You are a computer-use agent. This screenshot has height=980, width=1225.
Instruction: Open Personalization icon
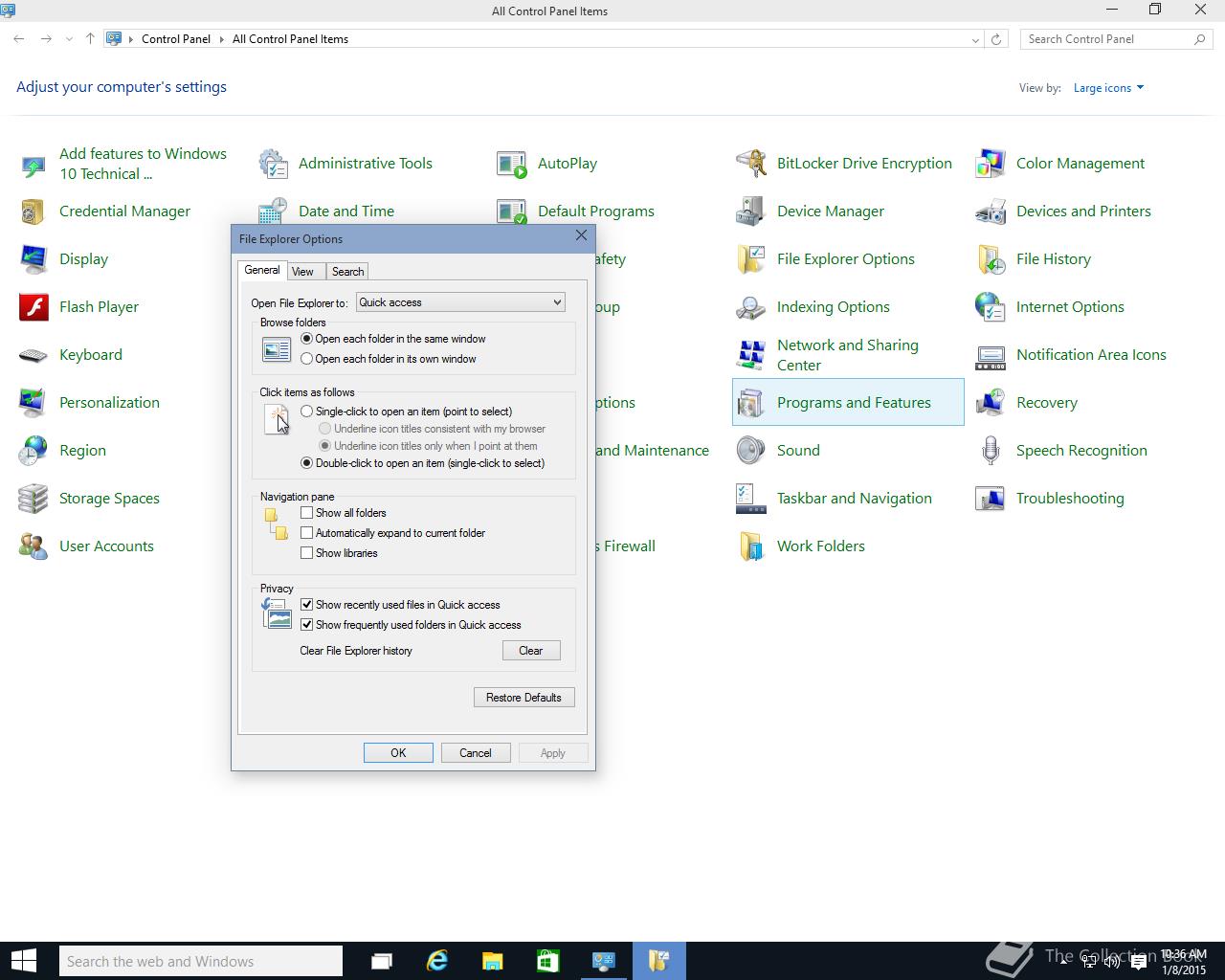33,403
